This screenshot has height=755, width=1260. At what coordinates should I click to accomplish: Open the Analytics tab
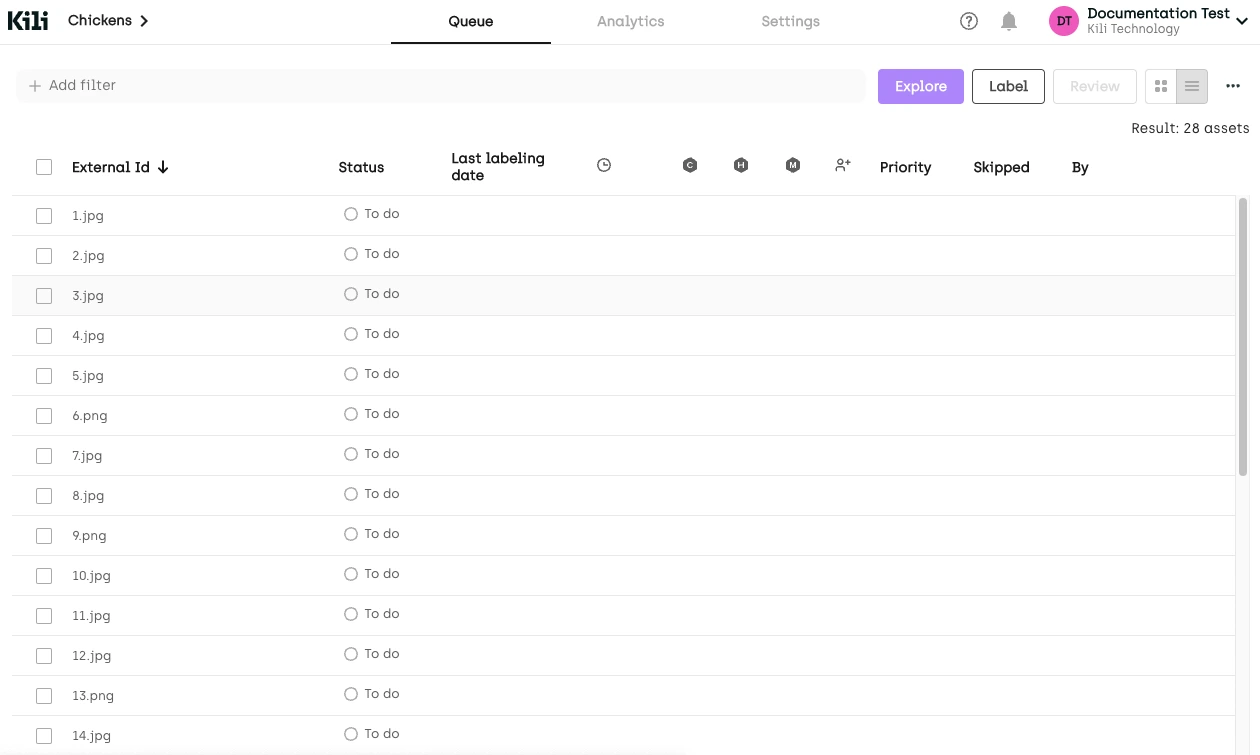(x=630, y=22)
